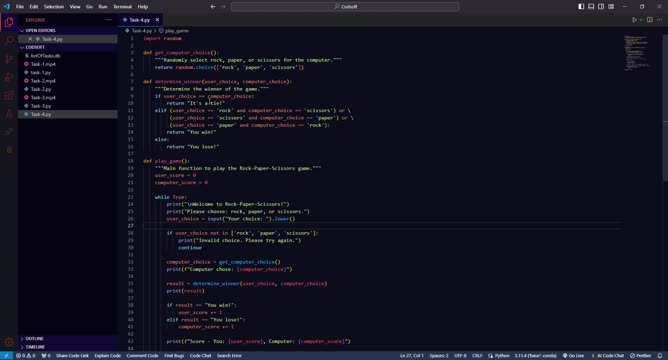Viewport: 668px width, 360px height.
Task: Open the Explorer Views and More Actions ellipsis
Action: [x=109, y=20]
